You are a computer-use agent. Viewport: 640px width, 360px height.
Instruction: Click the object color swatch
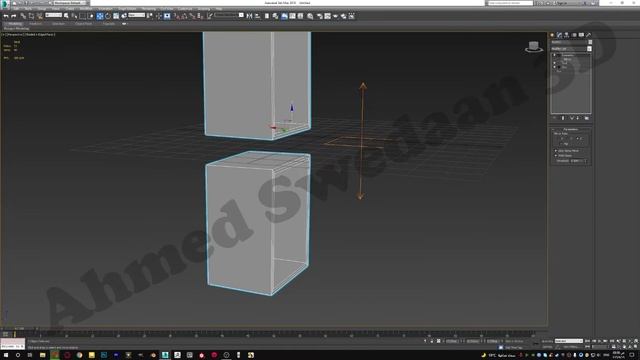590,42
